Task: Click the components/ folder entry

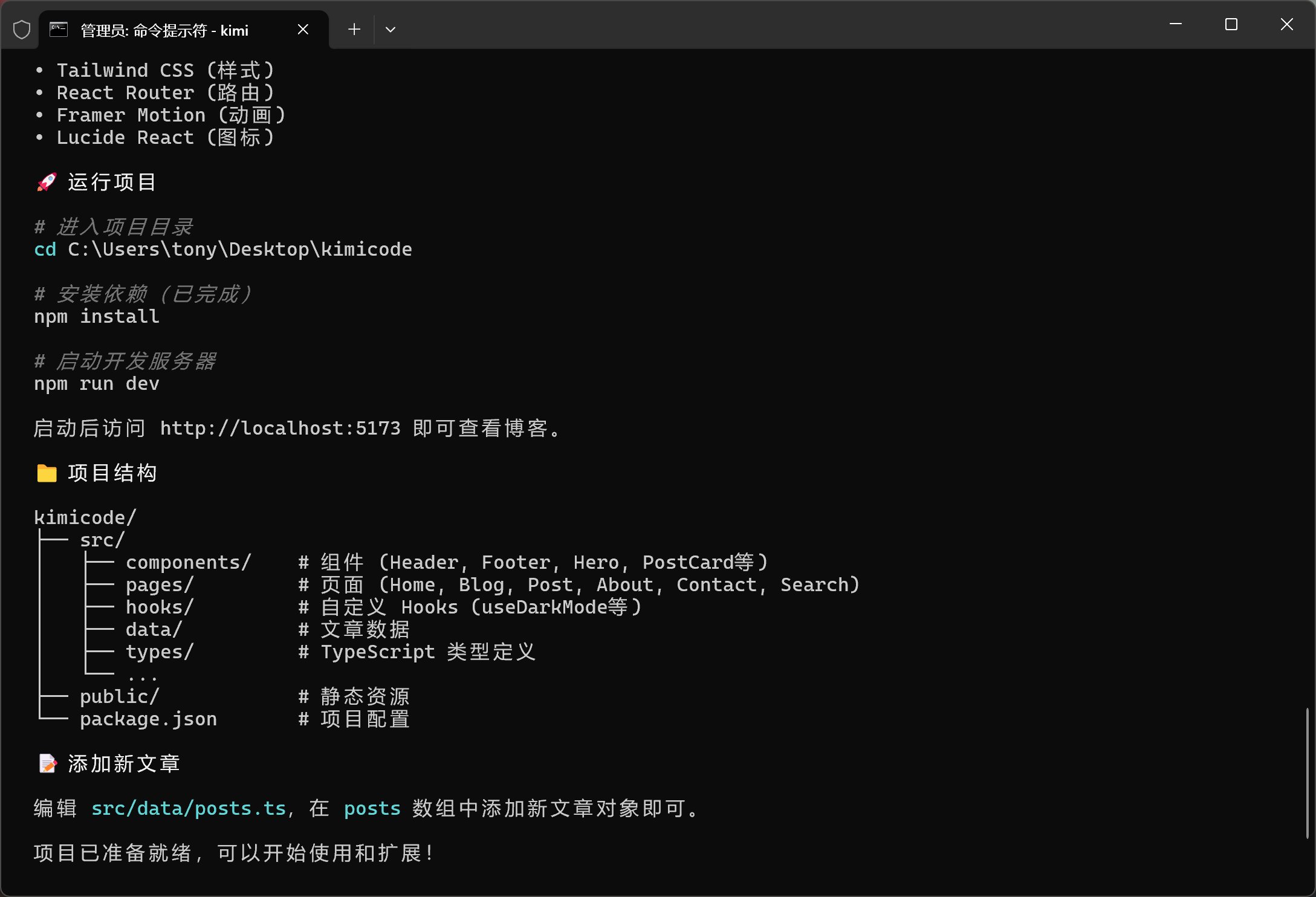Action: pyautogui.click(x=188, y=563)
